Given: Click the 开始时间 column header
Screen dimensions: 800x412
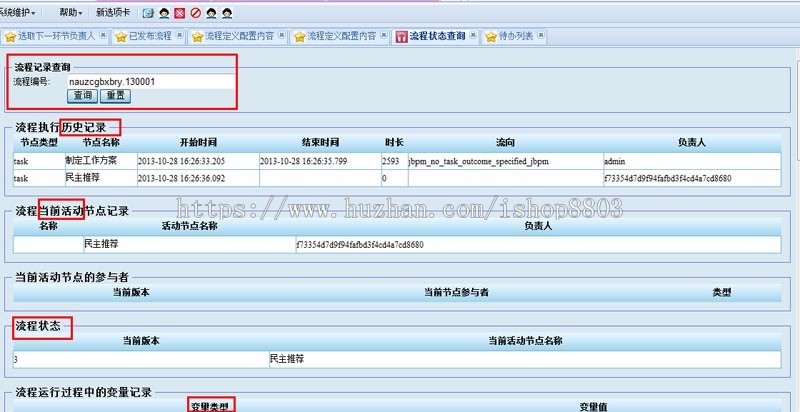Looking at the screenshot, I should tap(198, 142).
